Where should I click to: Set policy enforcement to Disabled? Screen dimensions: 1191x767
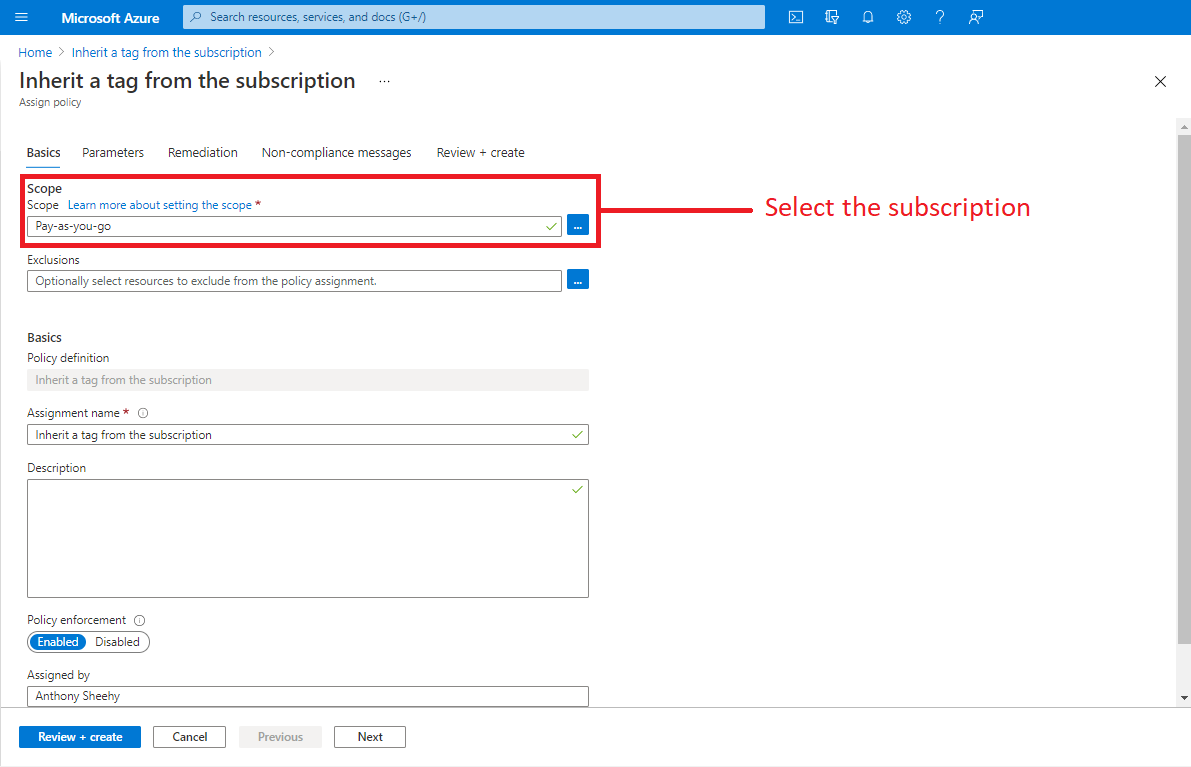117,642
